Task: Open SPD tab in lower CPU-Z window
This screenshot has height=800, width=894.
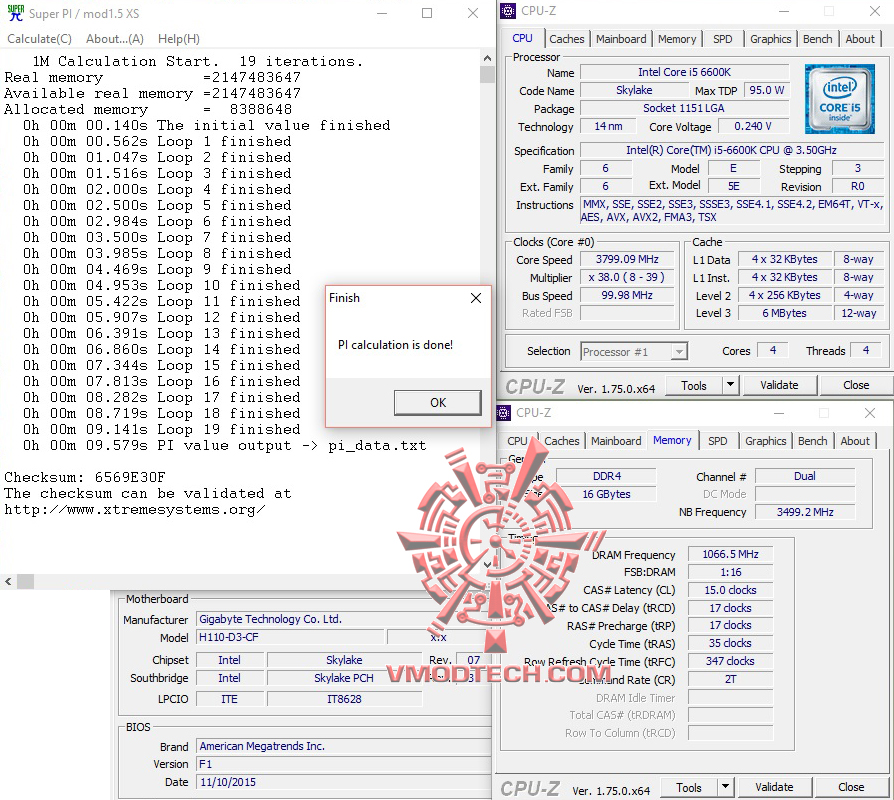Action: pos(717,441)
